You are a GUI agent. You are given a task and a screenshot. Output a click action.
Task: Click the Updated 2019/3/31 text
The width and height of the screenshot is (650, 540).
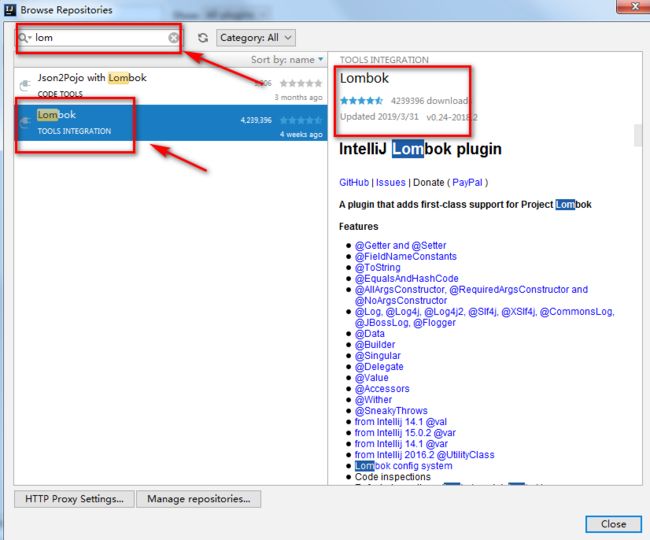point(379,117)
